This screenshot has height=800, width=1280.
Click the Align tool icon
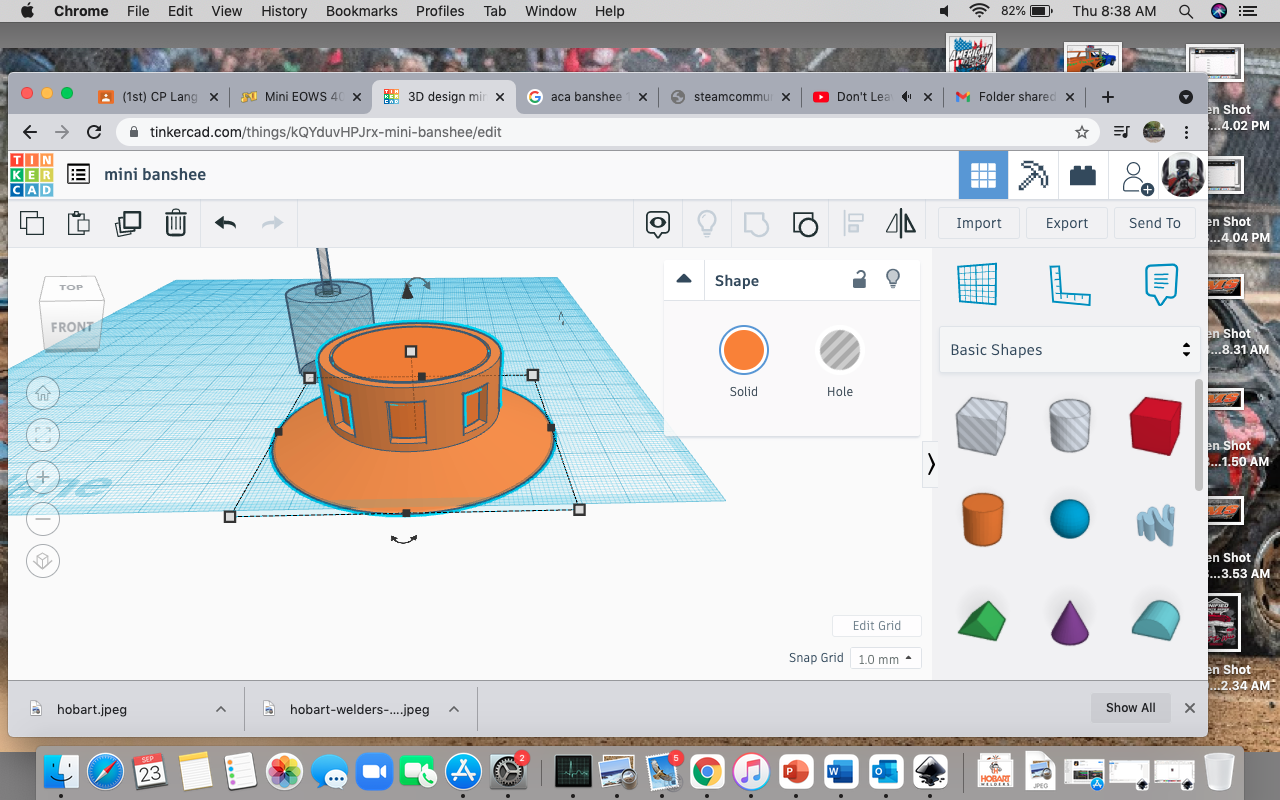coord(853,223)
